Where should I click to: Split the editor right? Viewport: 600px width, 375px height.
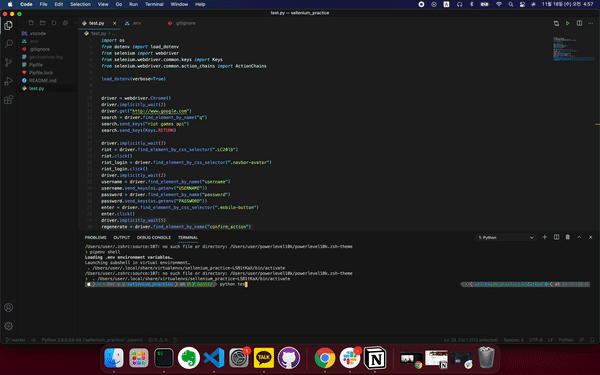579,23
